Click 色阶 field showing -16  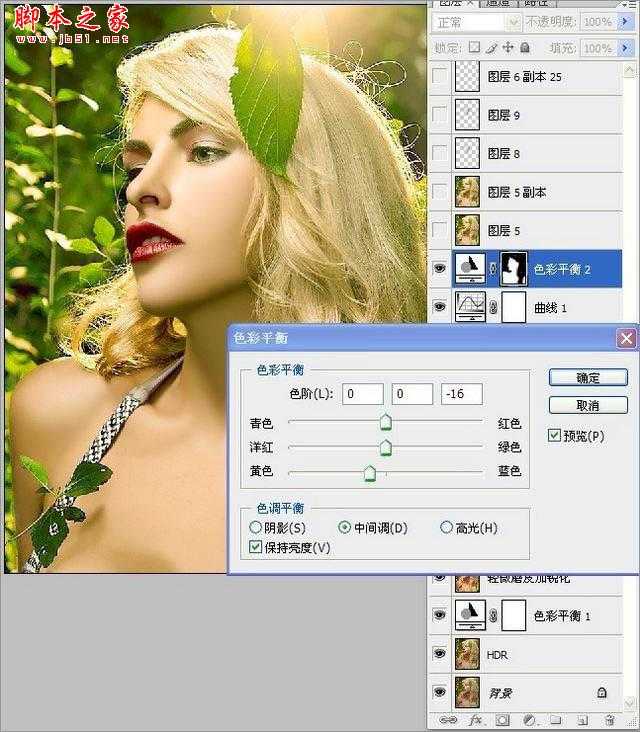click(x=461, y=394)
